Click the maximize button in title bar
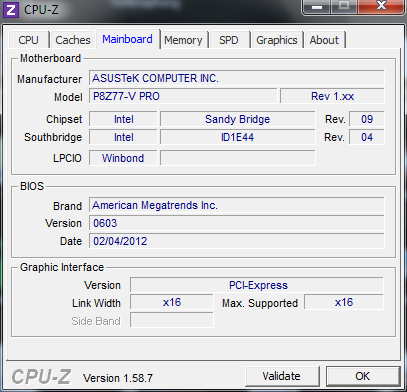The image size is (407, 392). (x=344, y=6)
